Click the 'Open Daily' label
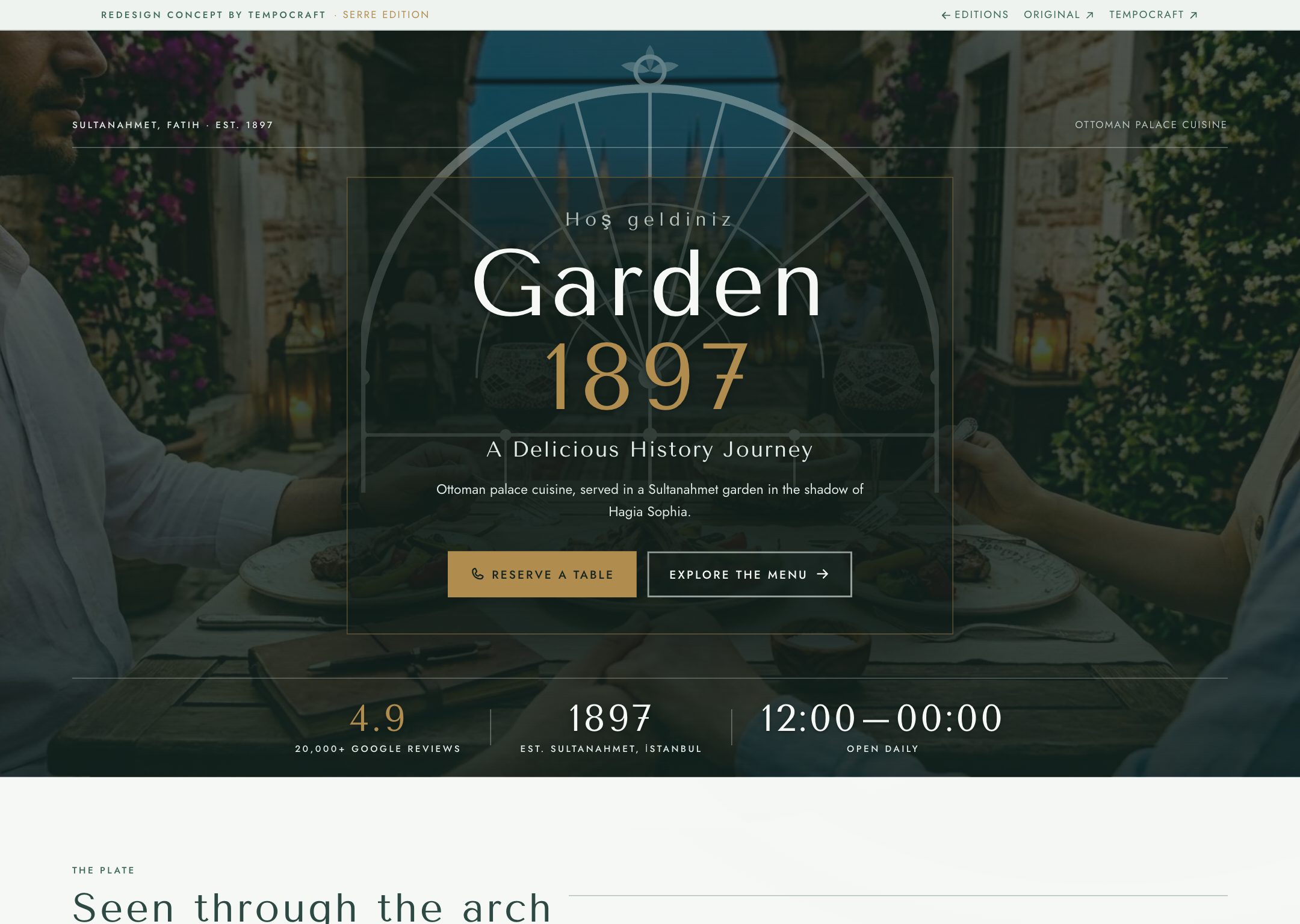This screenshot has width=1300, height=924. [x=882, y=748]
